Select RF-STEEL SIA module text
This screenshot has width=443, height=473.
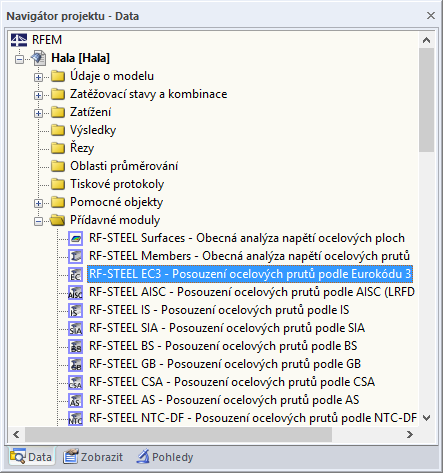point(227,328)
